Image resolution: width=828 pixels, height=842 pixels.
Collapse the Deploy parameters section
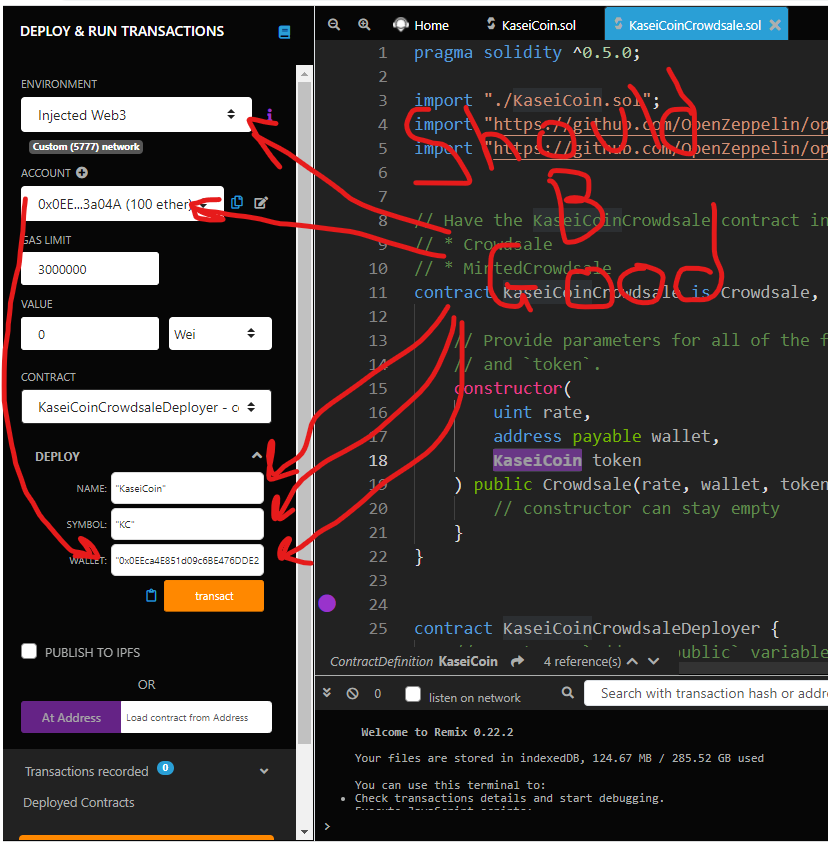pos(257,456)
